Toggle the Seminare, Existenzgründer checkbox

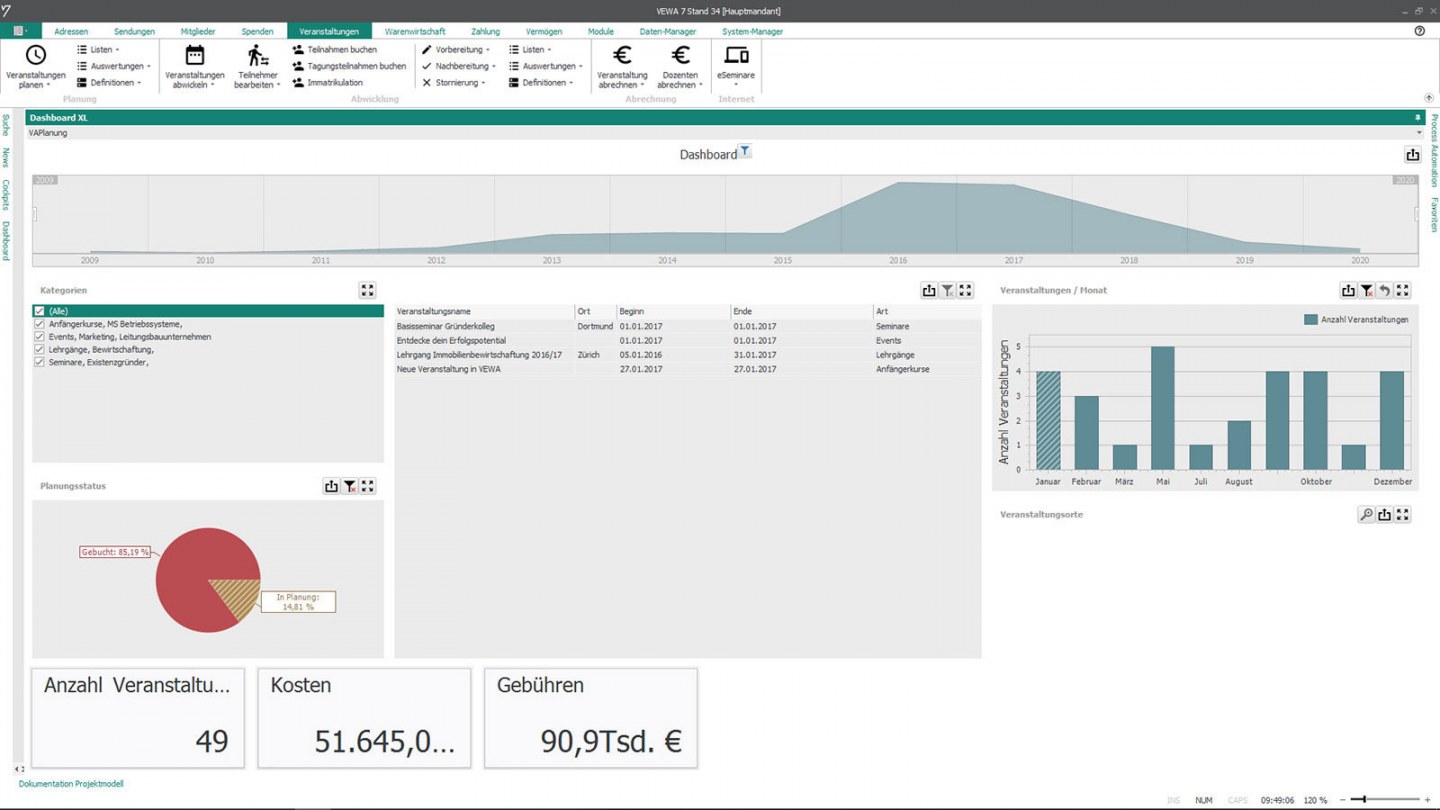click(40, 362)
